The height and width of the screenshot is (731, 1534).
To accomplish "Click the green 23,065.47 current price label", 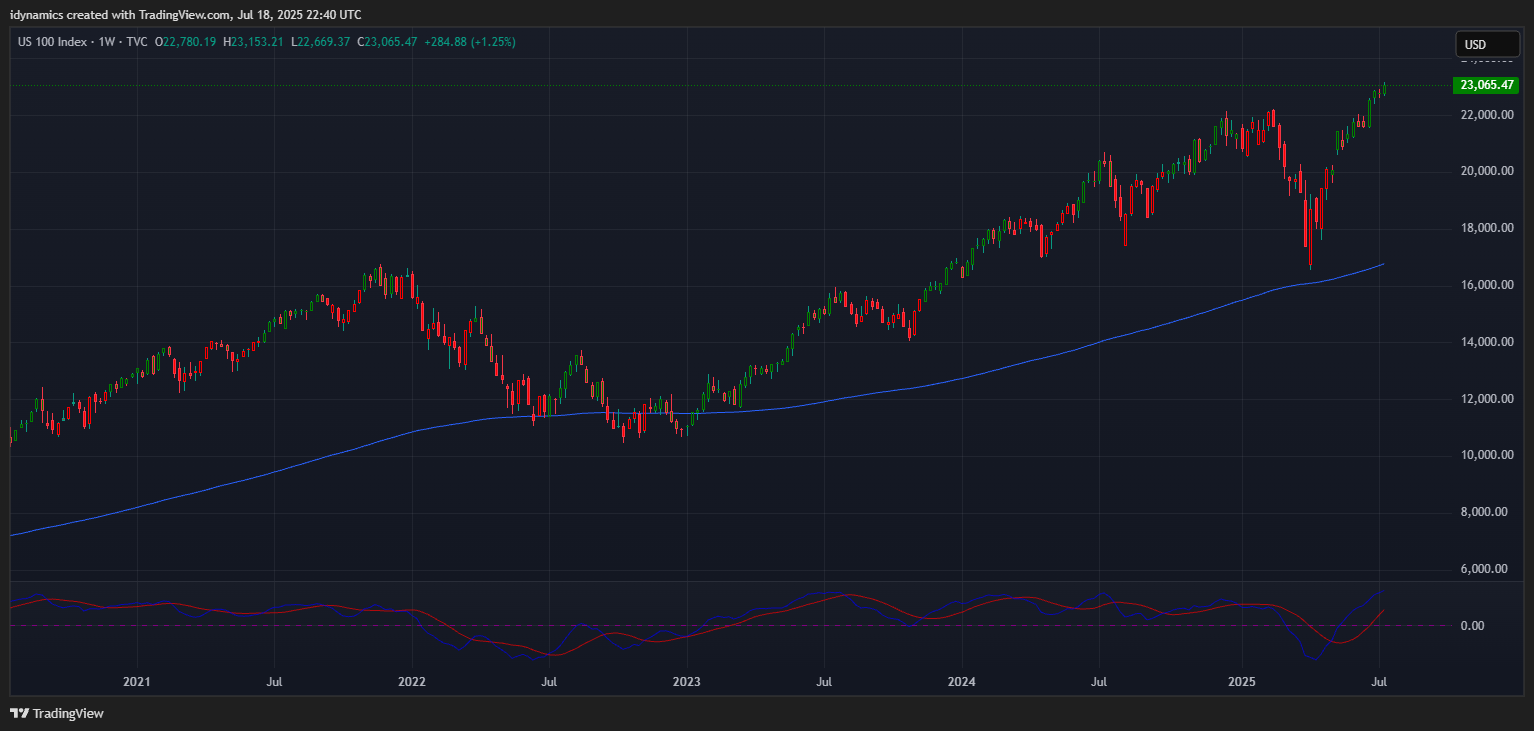I will coord(1488,85).
